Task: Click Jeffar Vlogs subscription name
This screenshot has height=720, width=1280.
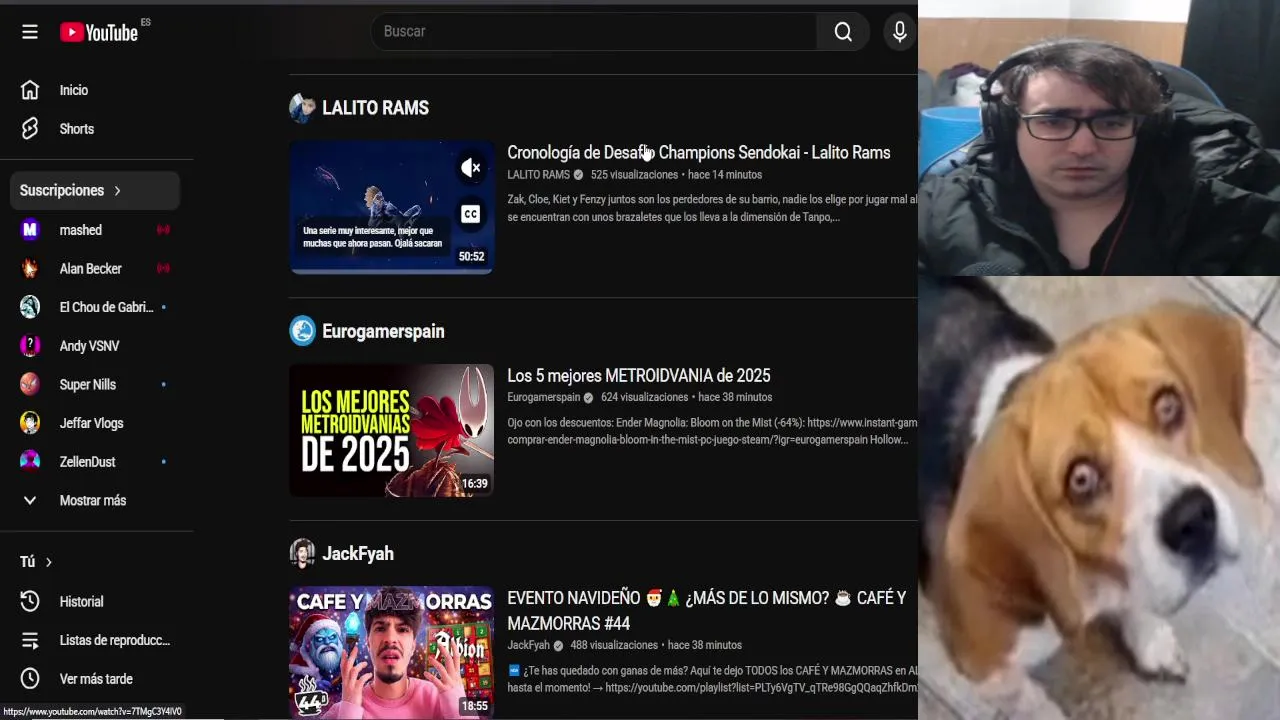Action: (x=91, y=423)
